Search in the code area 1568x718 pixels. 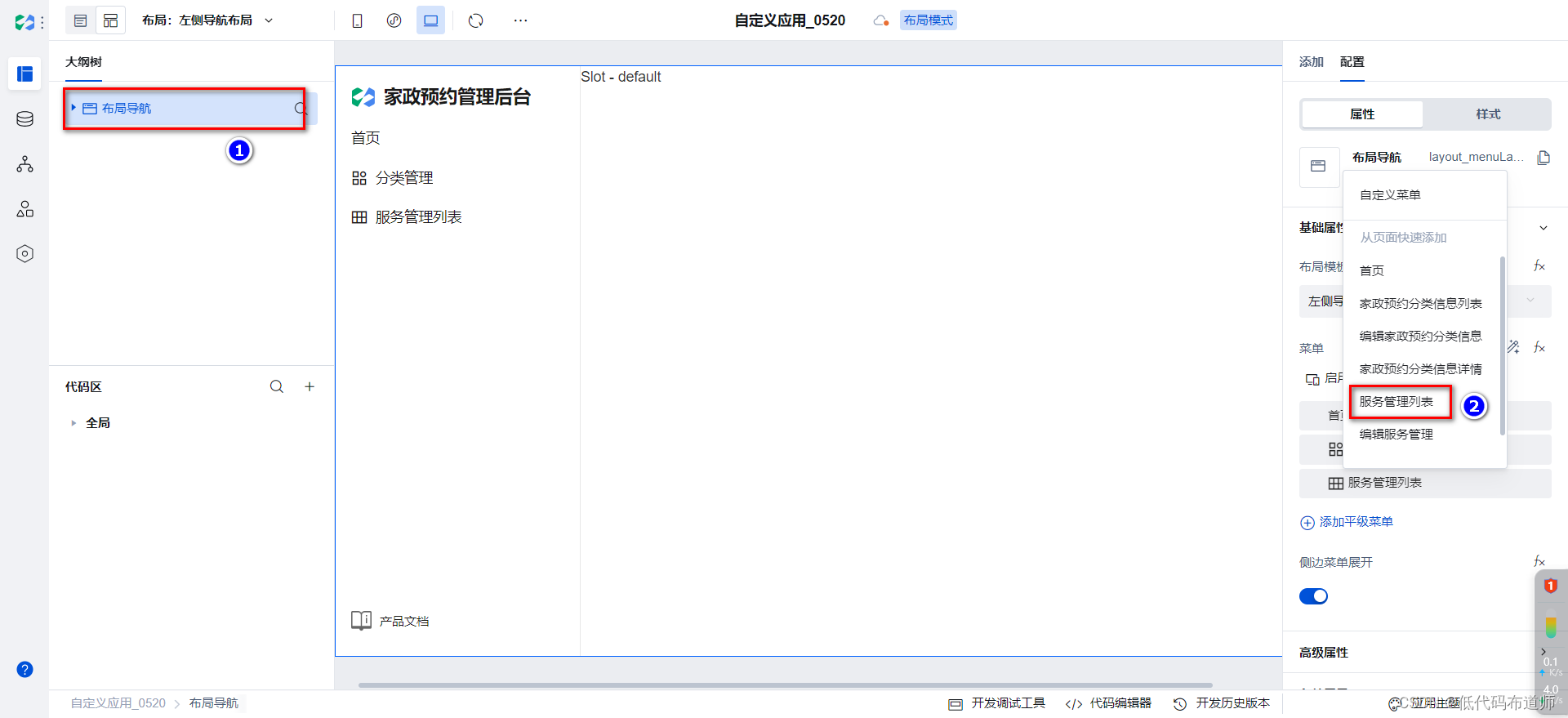click(277, 386)
